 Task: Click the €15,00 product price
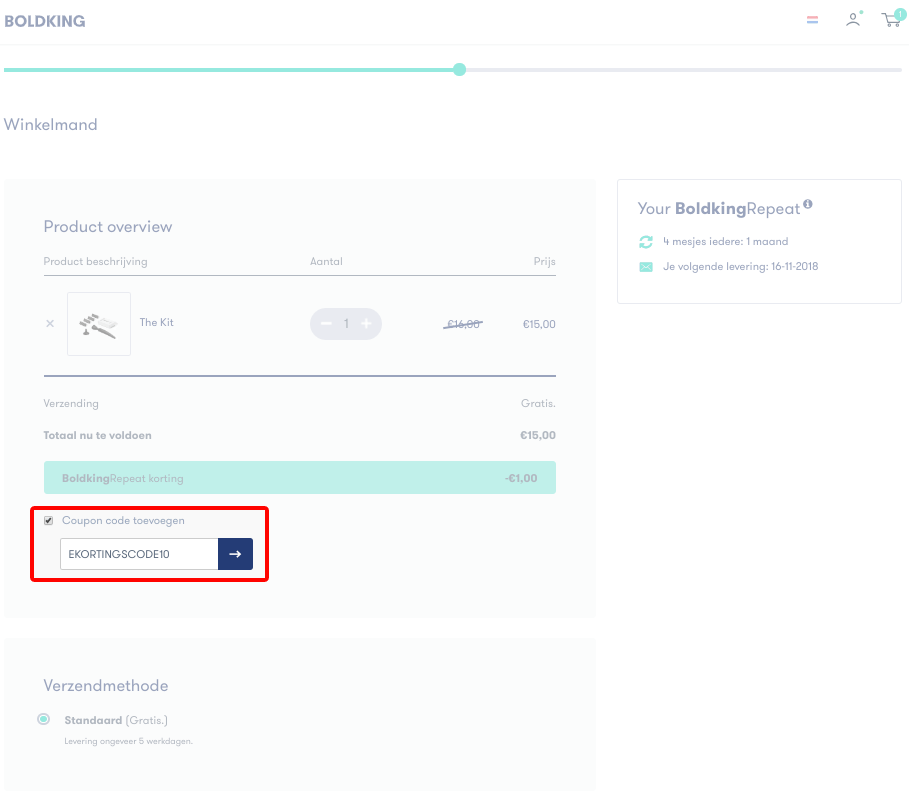tap(539, 324)
